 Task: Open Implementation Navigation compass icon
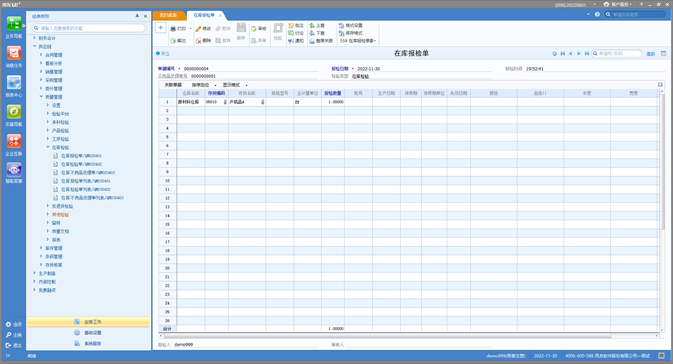(14, 112)
